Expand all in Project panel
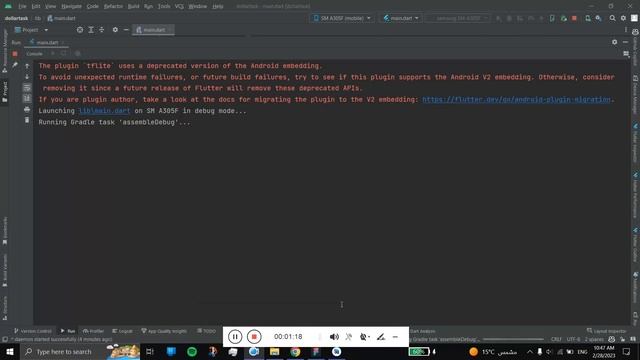 pos(91,30)
